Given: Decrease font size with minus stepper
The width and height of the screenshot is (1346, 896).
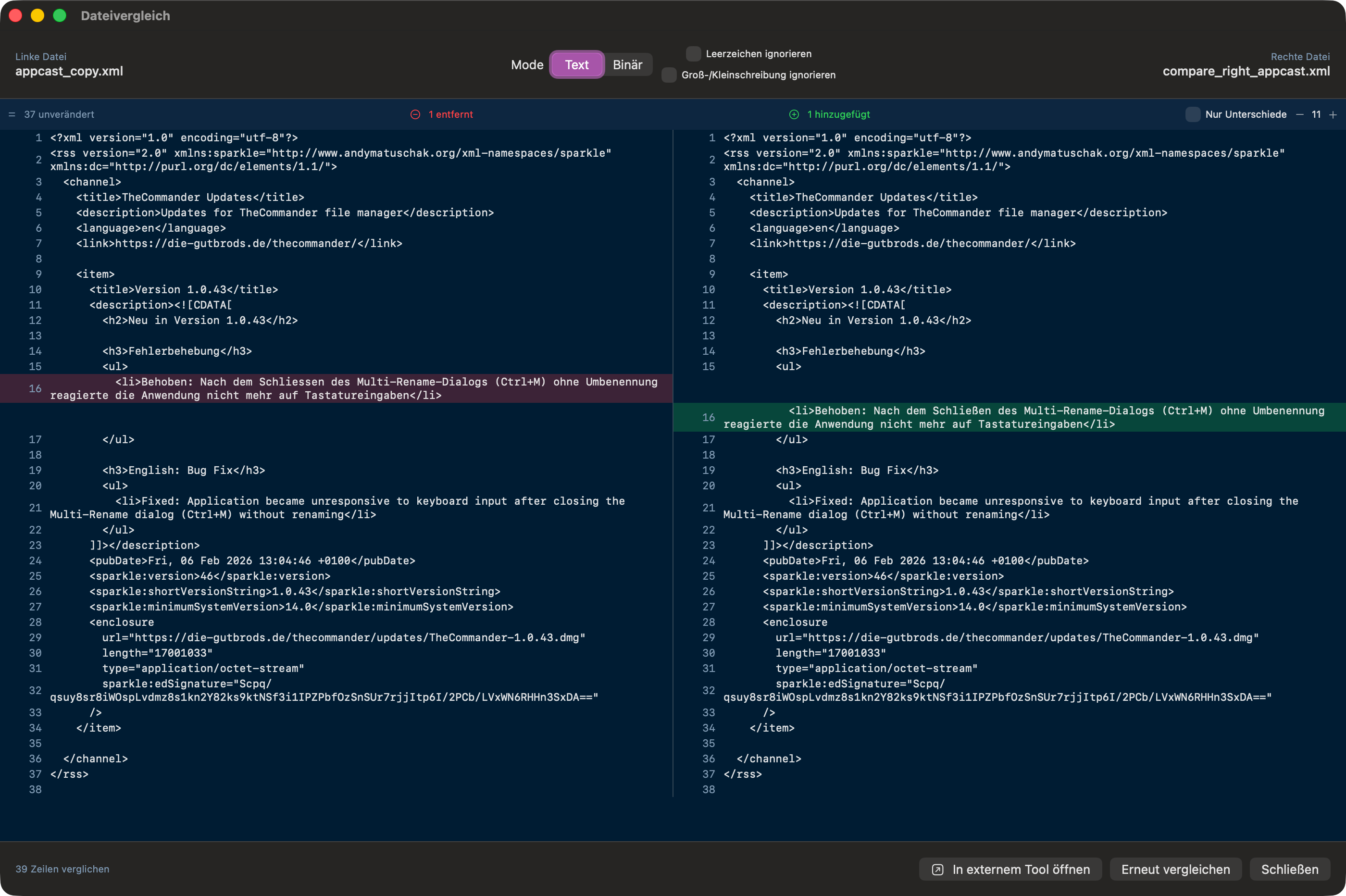Looking at the screenshot, I should pyautogui.click(x=1300, y=114).
